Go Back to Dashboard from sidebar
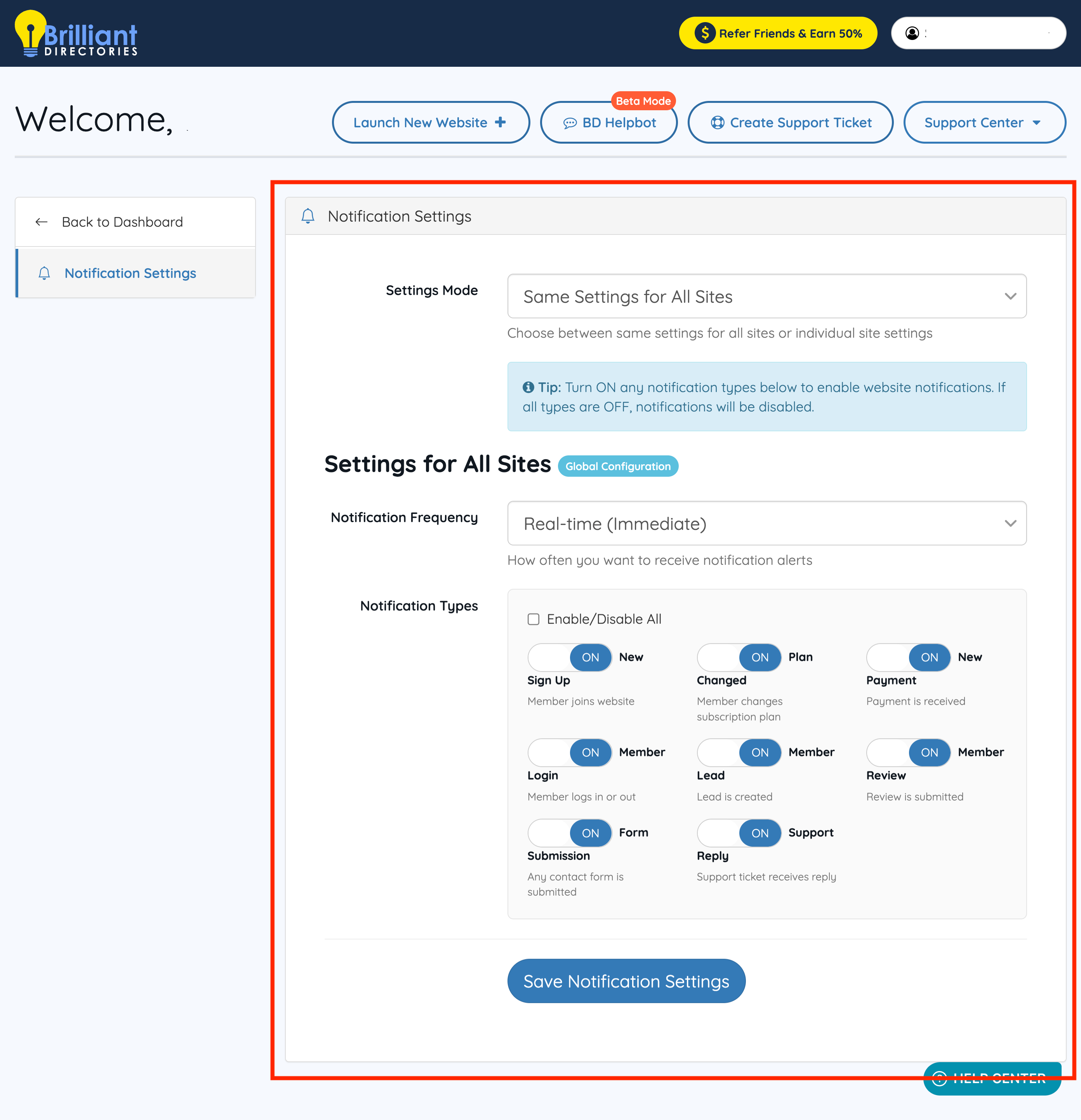1081x1120 pixels. point(122,222)
